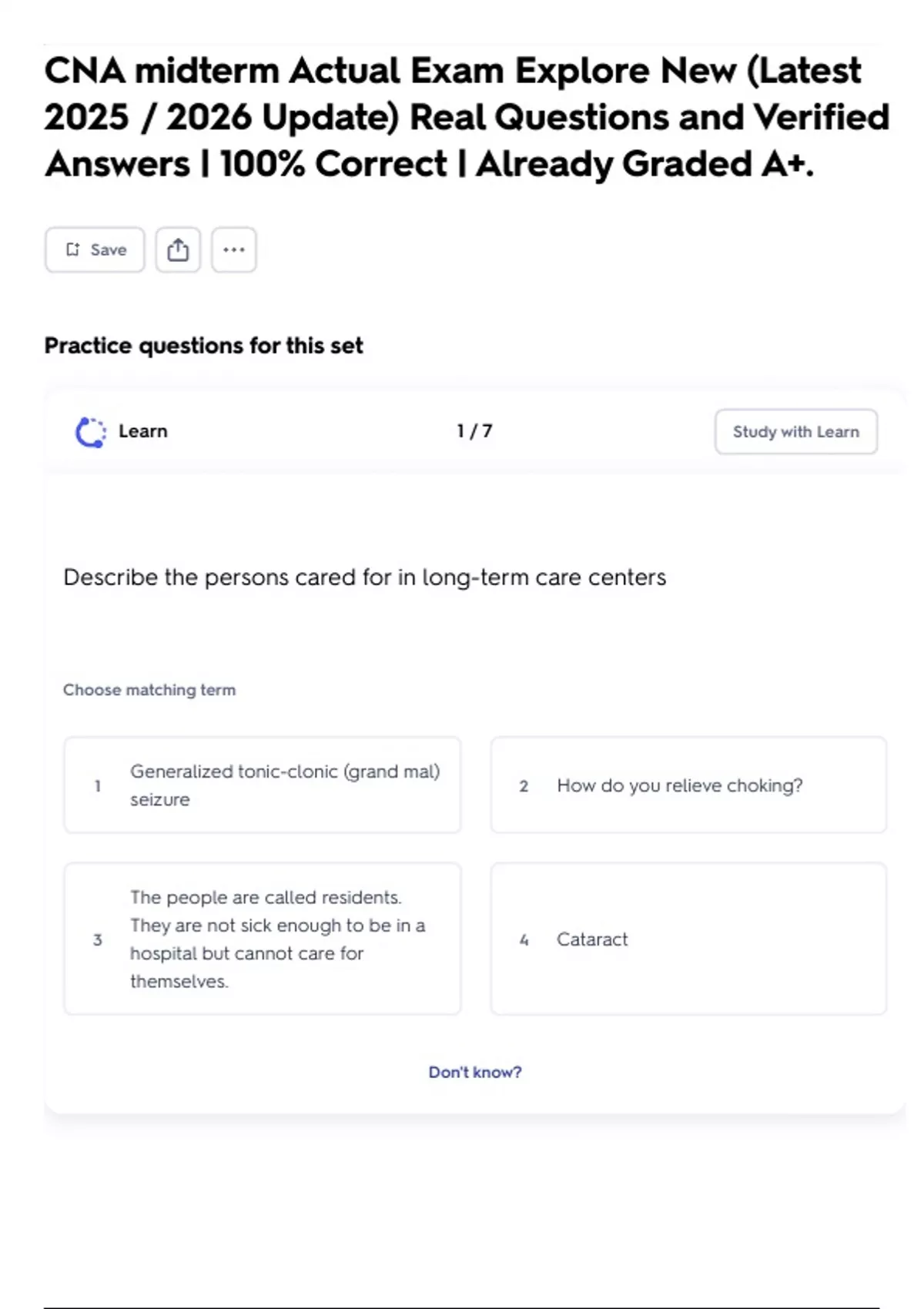Select the Cataract answer option
924x1309 pixels.
688,939
